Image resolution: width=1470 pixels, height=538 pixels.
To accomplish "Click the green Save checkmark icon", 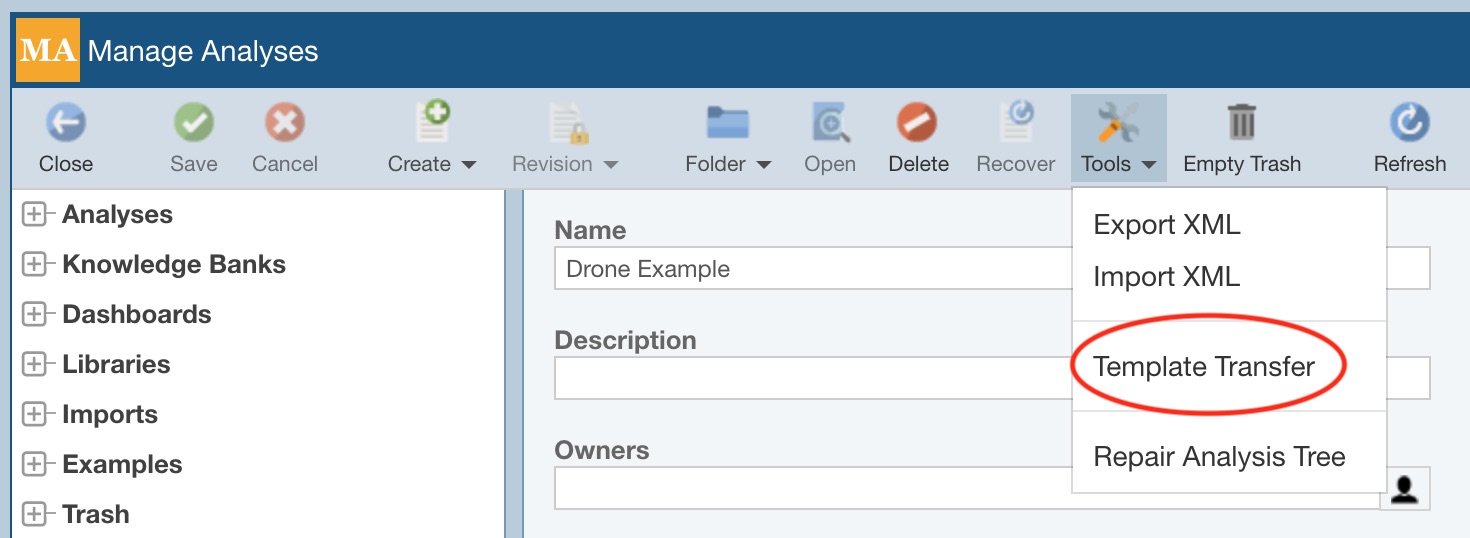I will click(x=193, y=124).
